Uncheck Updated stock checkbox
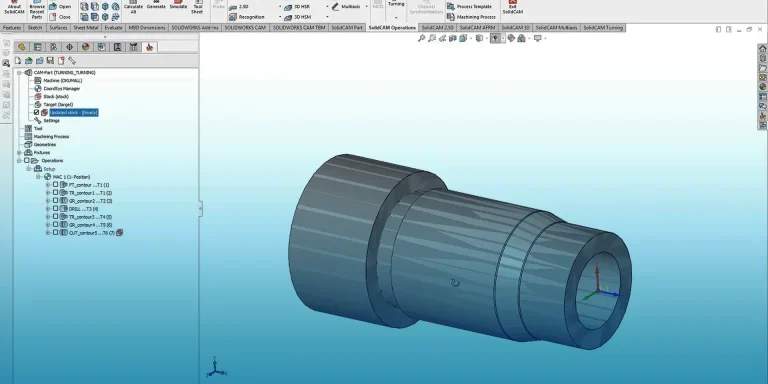This screenshot has width=768, height=384. tap(36, 113)
